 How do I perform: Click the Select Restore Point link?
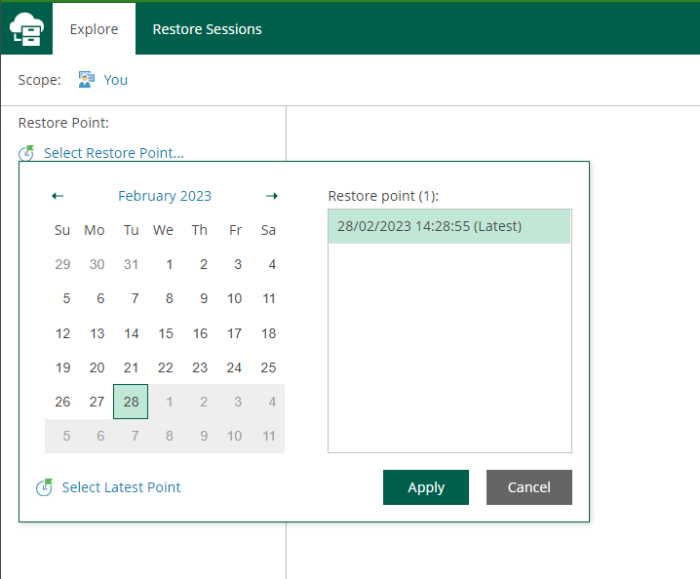(x=114, y=153)
